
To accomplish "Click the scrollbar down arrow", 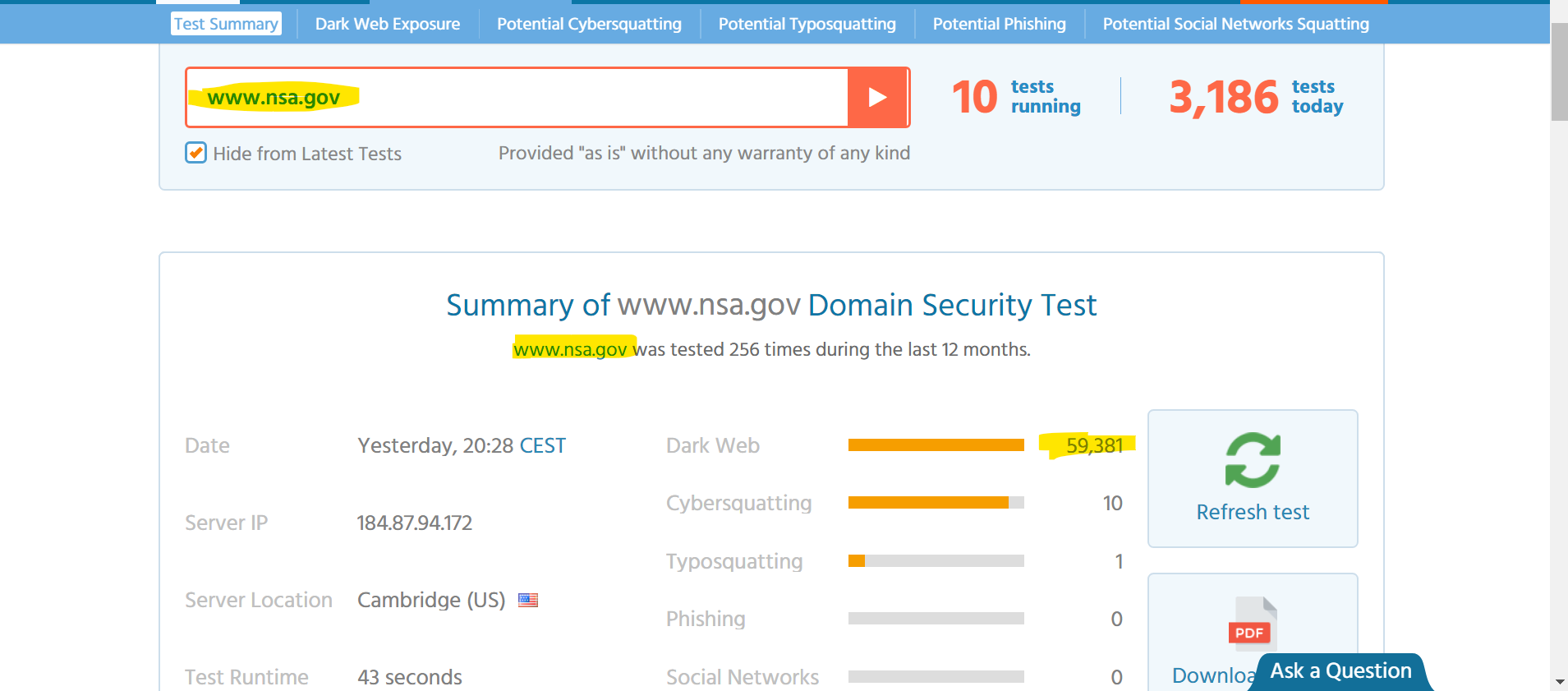I will [x=1559, y=682].
